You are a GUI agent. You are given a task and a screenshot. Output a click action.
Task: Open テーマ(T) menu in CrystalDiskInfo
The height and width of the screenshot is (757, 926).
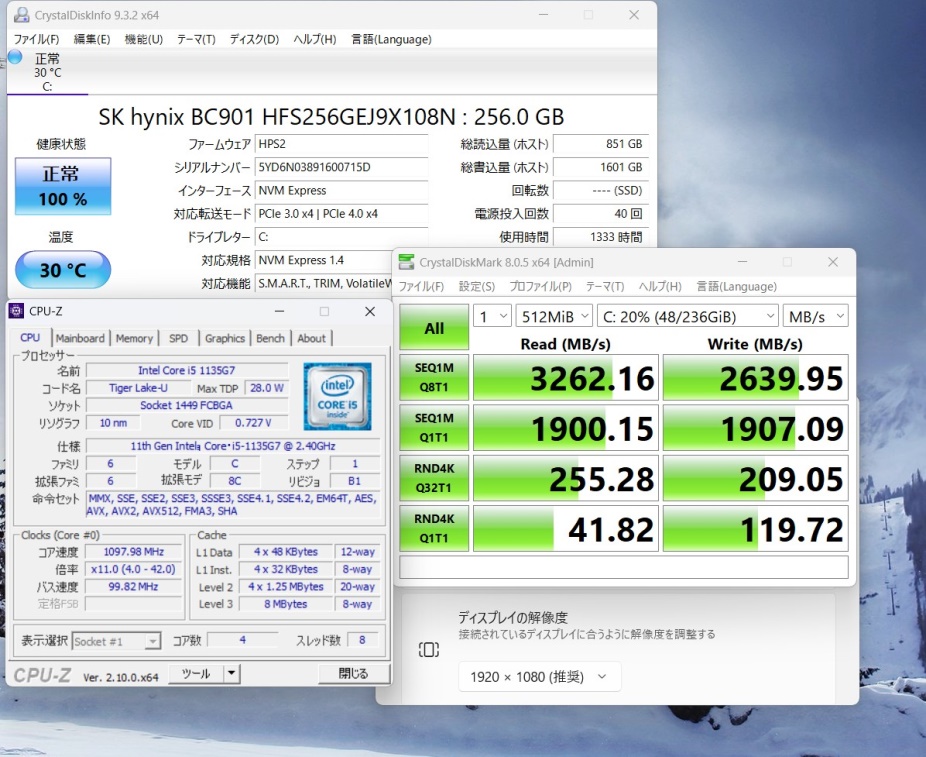tap(196, 40)
